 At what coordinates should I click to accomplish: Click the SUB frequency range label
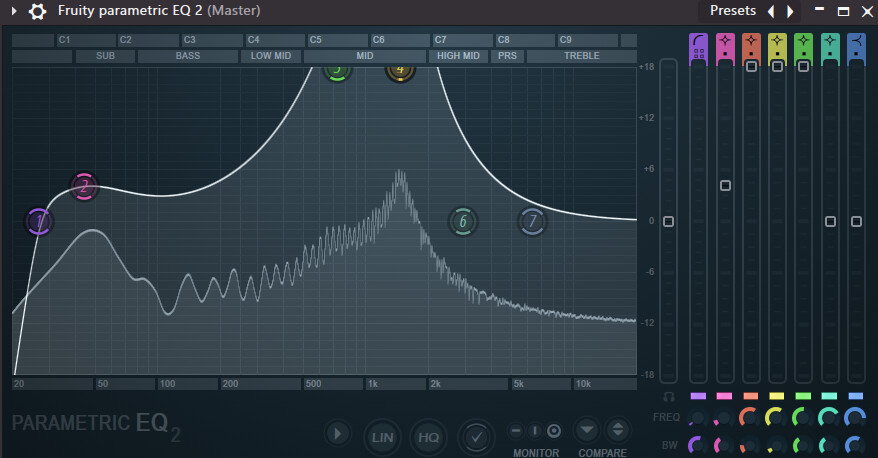click(105, 56)
